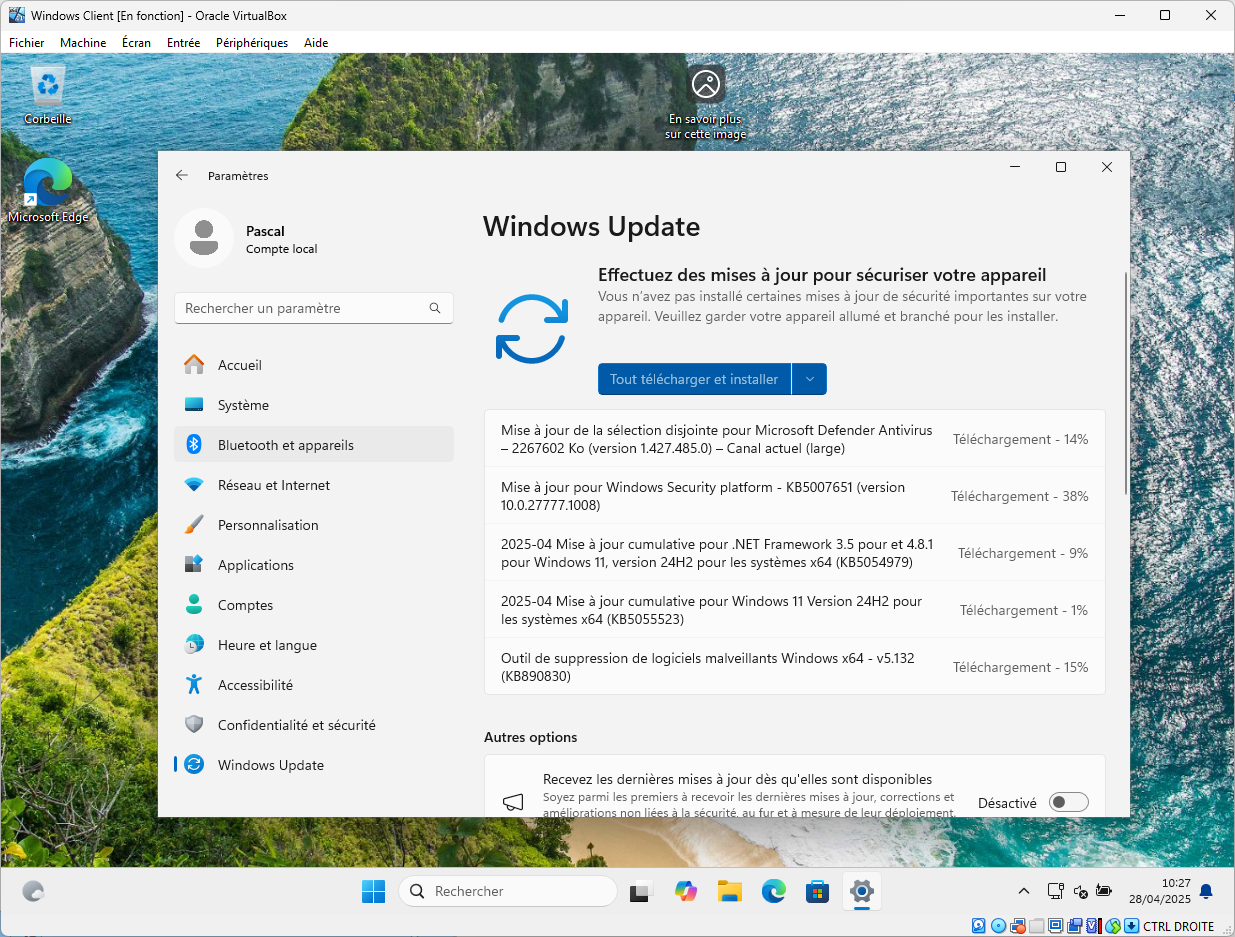Click the network tray icon

tap(1055, 891)
